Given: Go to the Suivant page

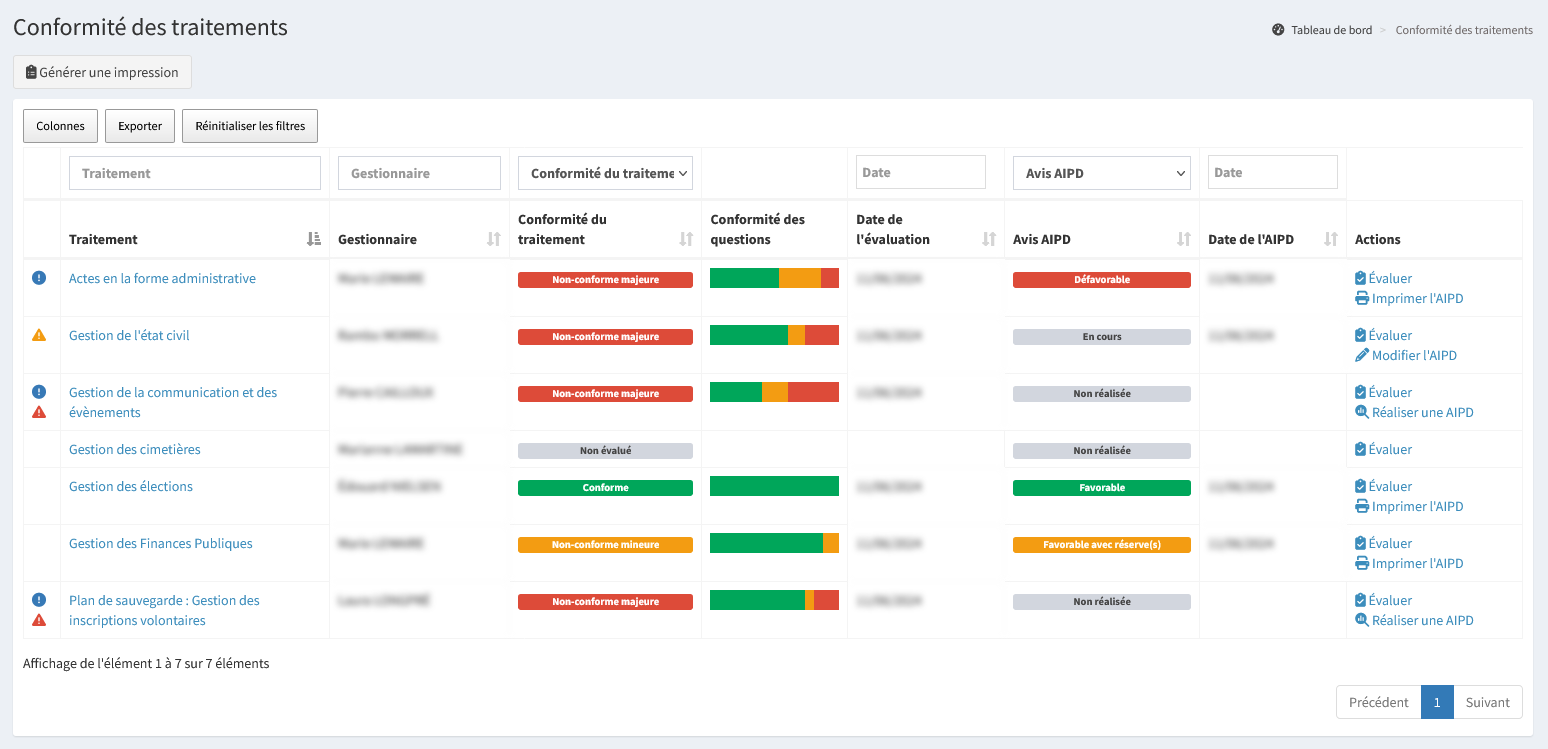Looking at the screenshot, I should point(1487,702).
